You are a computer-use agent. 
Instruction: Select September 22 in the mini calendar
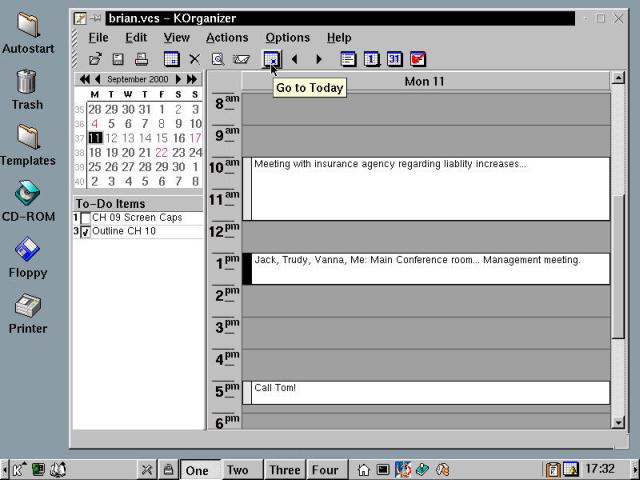[161, 153]
